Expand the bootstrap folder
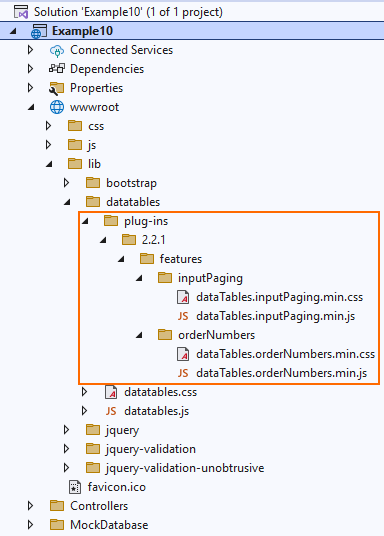Image resolution: width=384 pixels, height=536 pixels. 67,183
